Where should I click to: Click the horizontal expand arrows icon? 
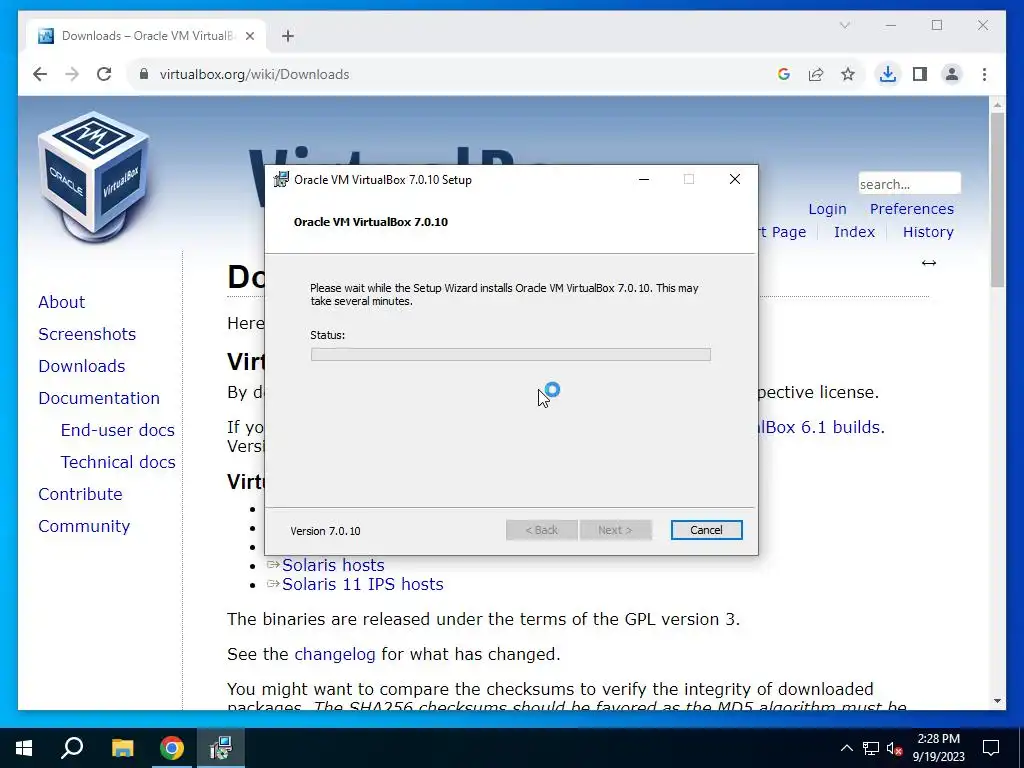(x=929, y=263)
